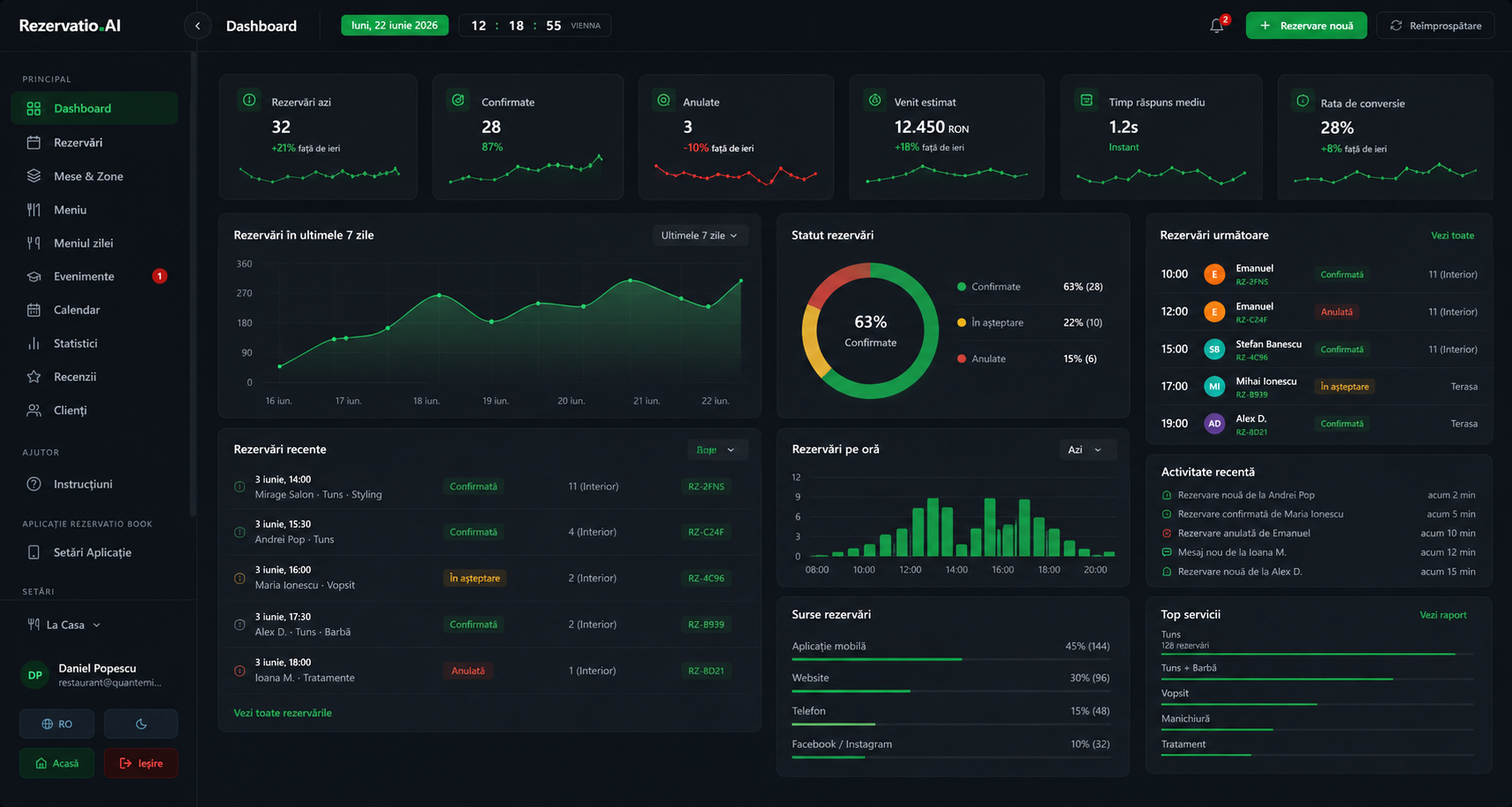Open Setări Aplicație menu item
The image size is (1512, 807).
(94, 552)
